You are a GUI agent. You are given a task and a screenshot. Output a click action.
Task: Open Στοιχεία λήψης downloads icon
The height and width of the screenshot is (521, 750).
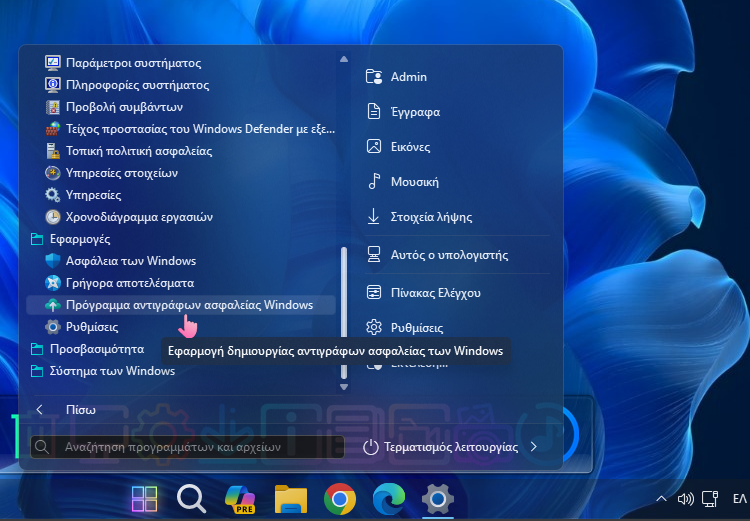point(374,216)
